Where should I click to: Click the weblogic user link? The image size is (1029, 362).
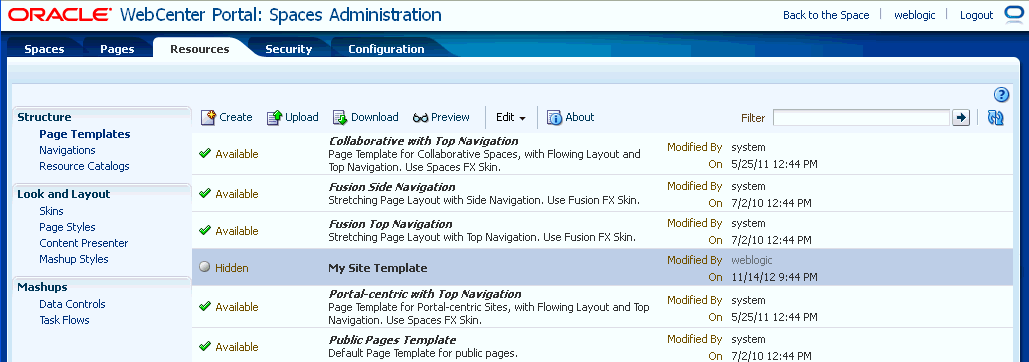915,15
